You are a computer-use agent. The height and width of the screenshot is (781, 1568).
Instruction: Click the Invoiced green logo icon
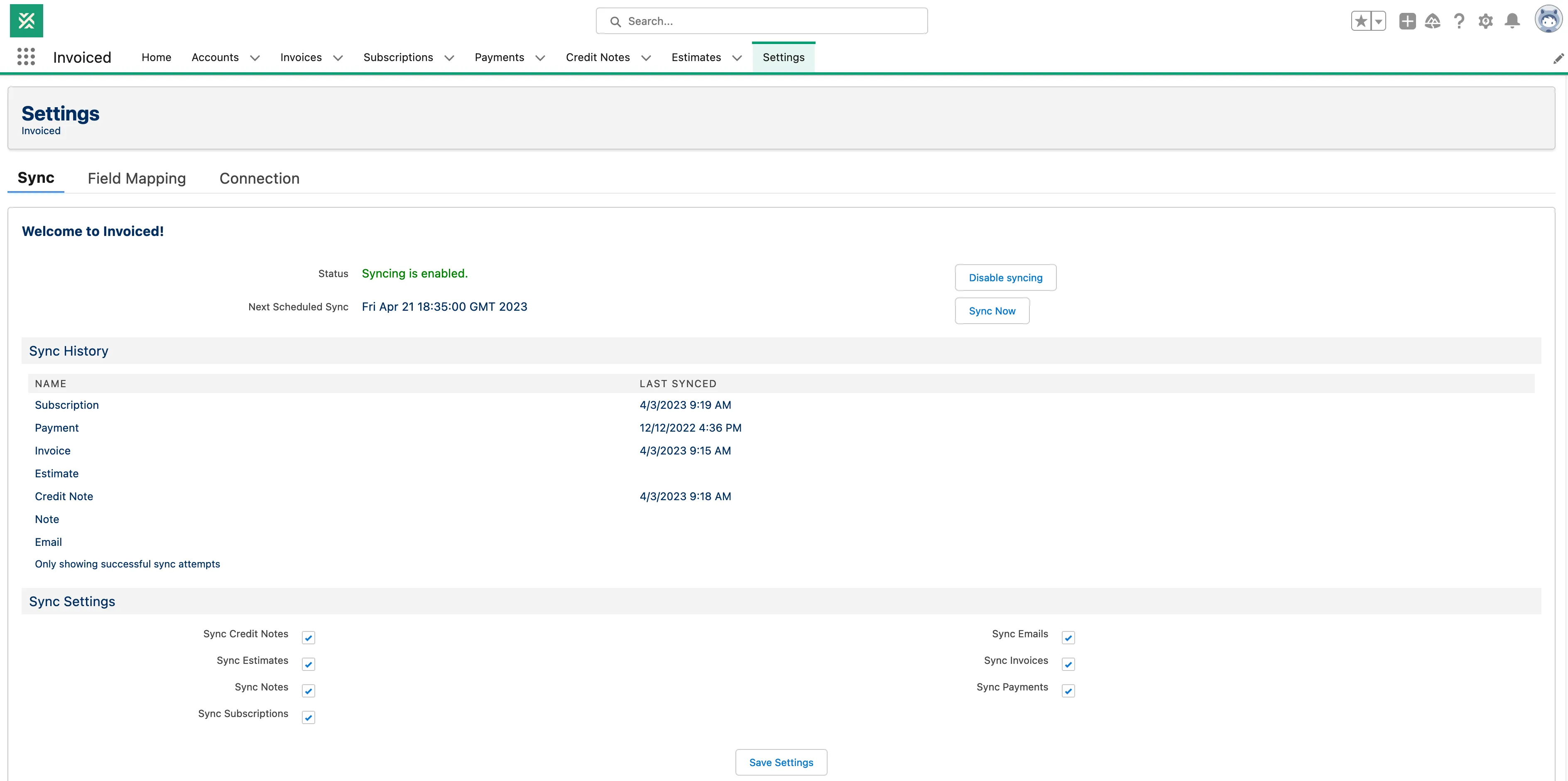point(26,21)
